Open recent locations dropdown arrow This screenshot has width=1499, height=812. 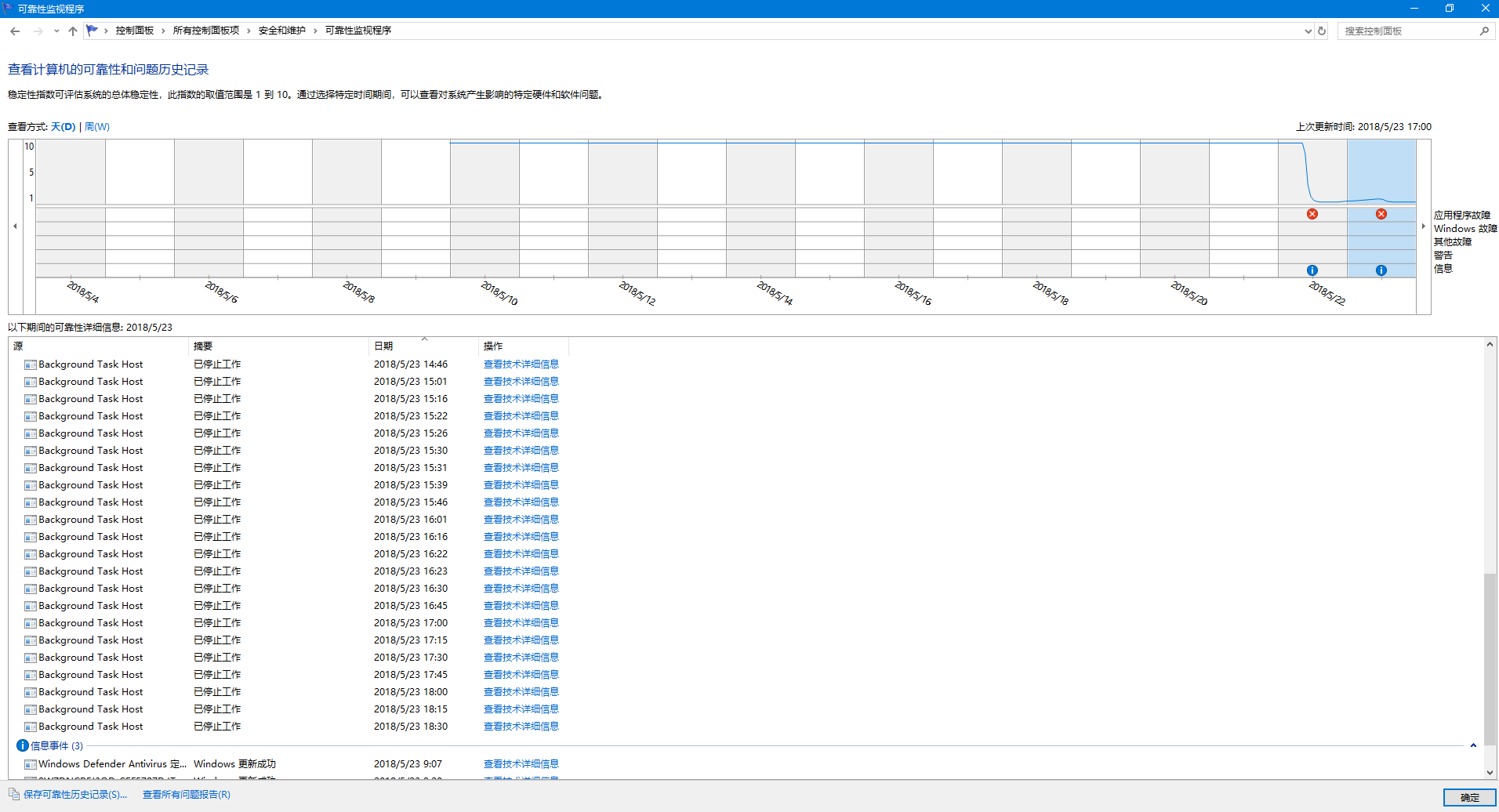coord(56,31)
